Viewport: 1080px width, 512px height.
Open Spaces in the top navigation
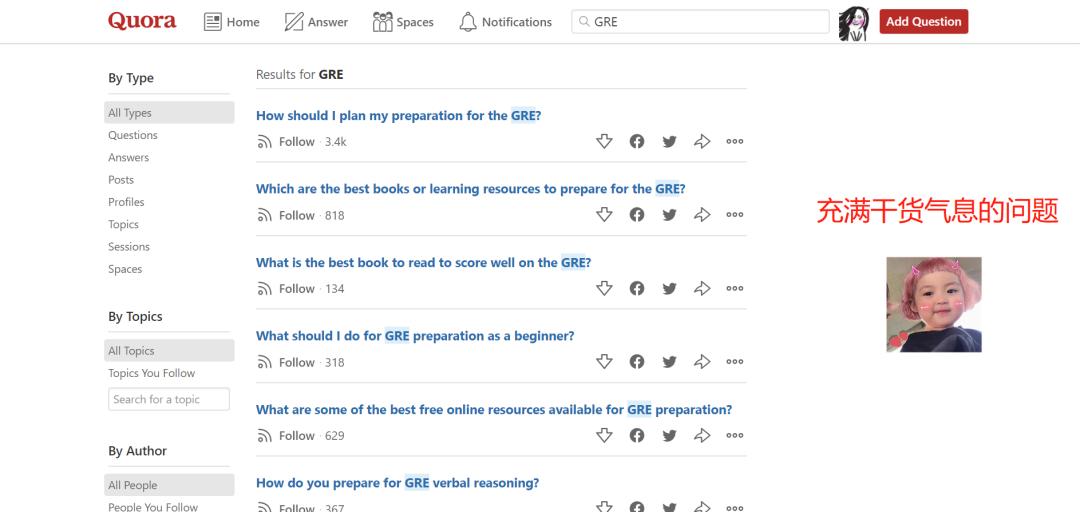point(403,22)
